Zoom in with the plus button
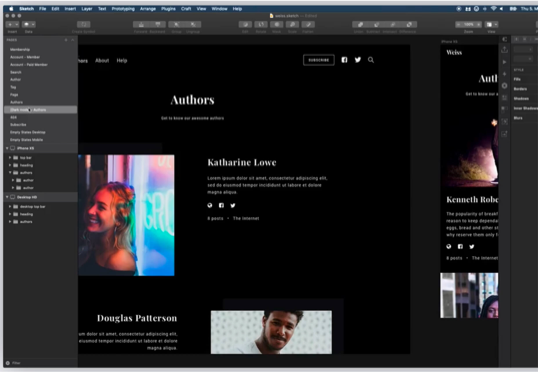This screenshot has height=372, width=538. click(479, 24)
